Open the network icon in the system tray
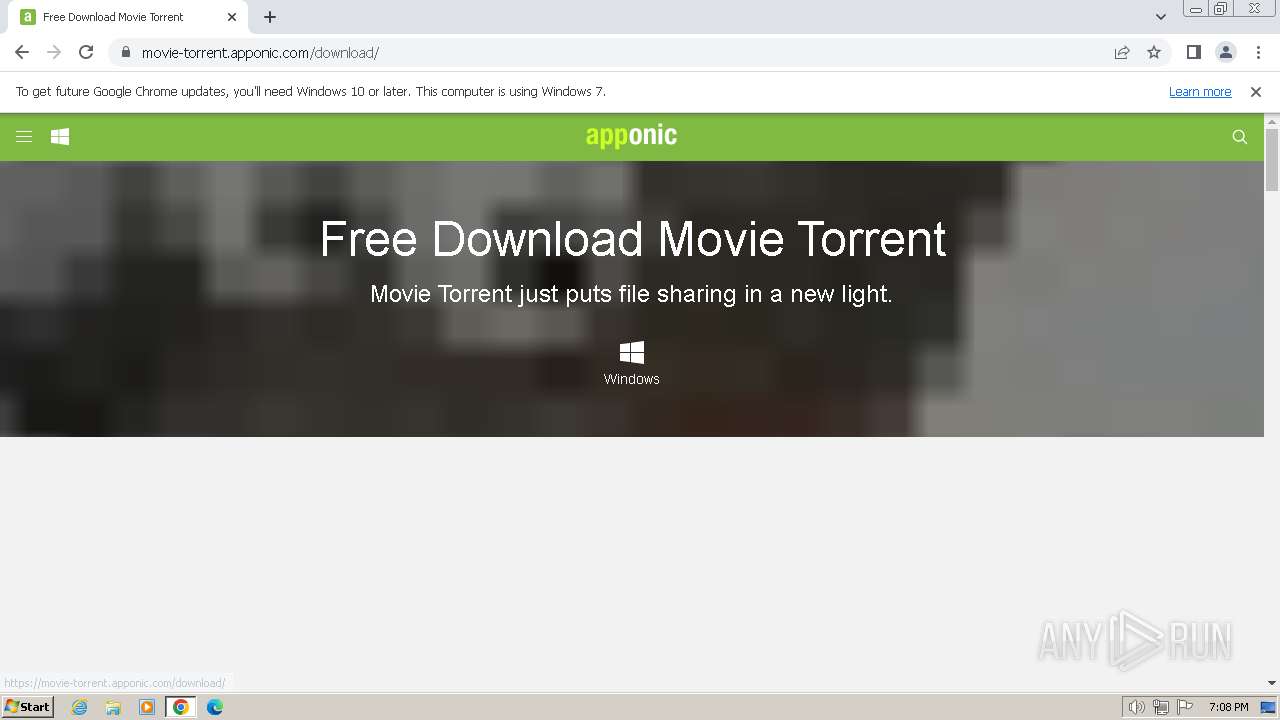This screenshot has width=1280, height=720. tap(1161, 707)
